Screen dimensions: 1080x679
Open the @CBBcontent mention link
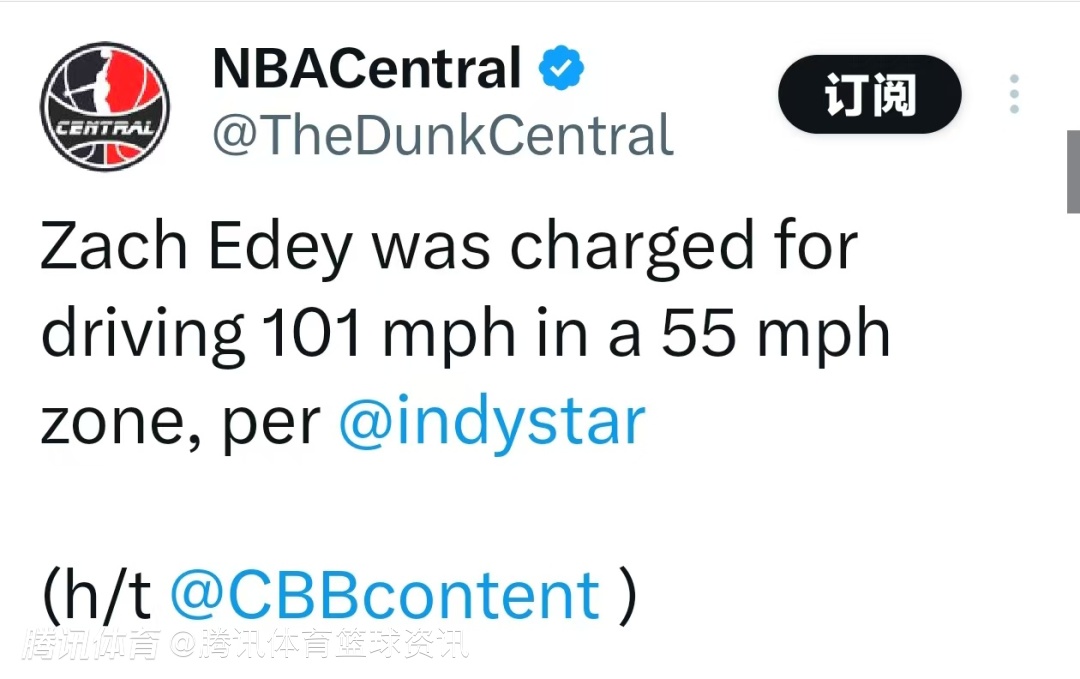385,596
